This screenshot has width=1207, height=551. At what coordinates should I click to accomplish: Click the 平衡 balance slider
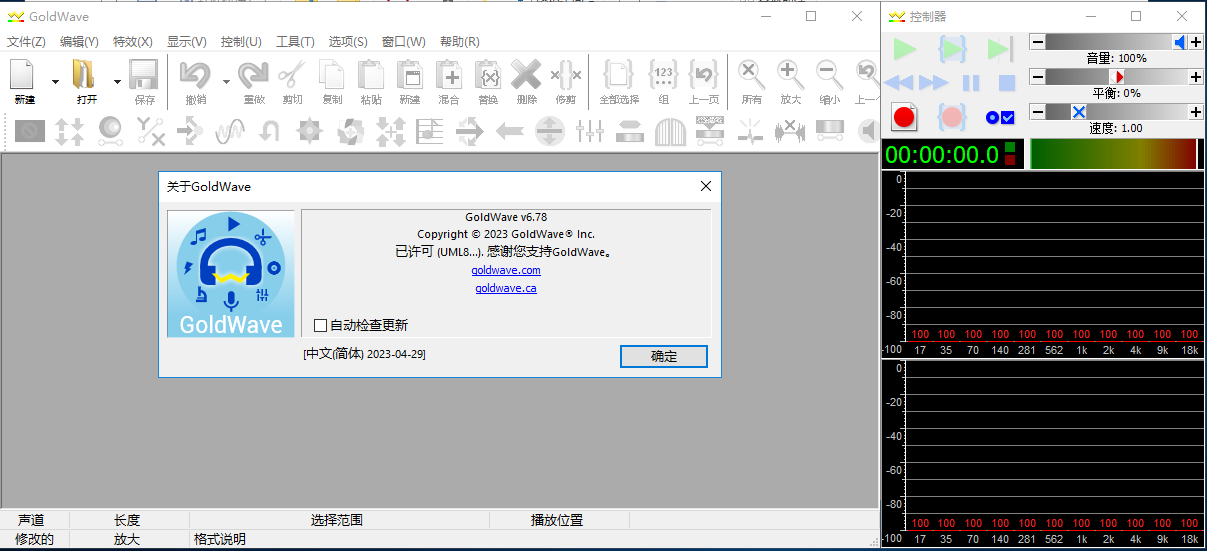[1117, 77]
